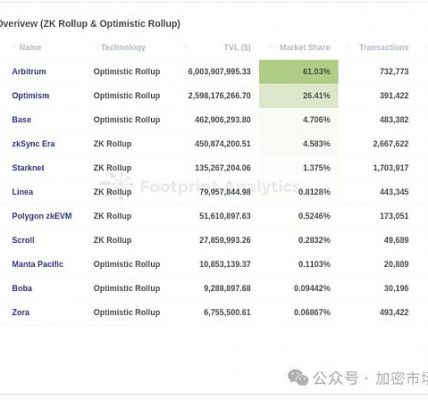Select Arbitrum's Optimistic Rollup technology cell
The height and width of the screenshot is (400, 428).
127,71
